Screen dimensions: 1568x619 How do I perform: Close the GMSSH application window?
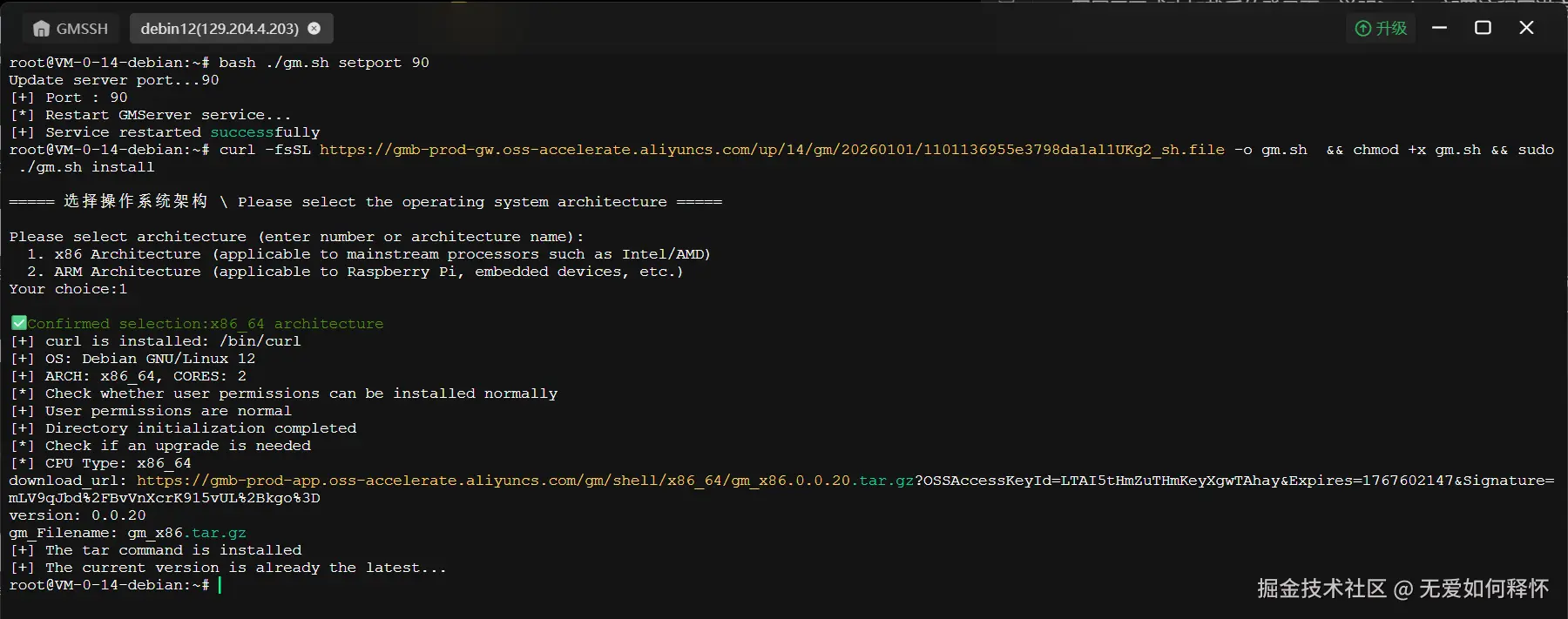point(1526,28)
